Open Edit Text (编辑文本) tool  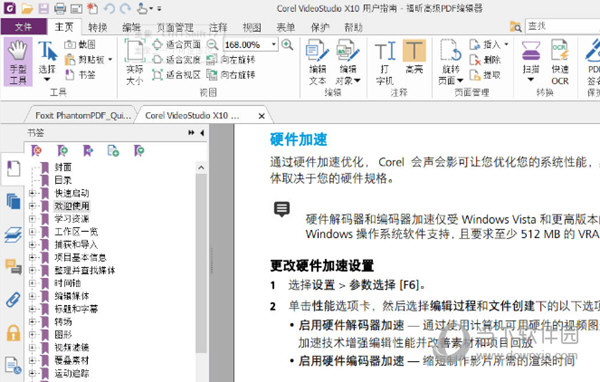(318, 62)
